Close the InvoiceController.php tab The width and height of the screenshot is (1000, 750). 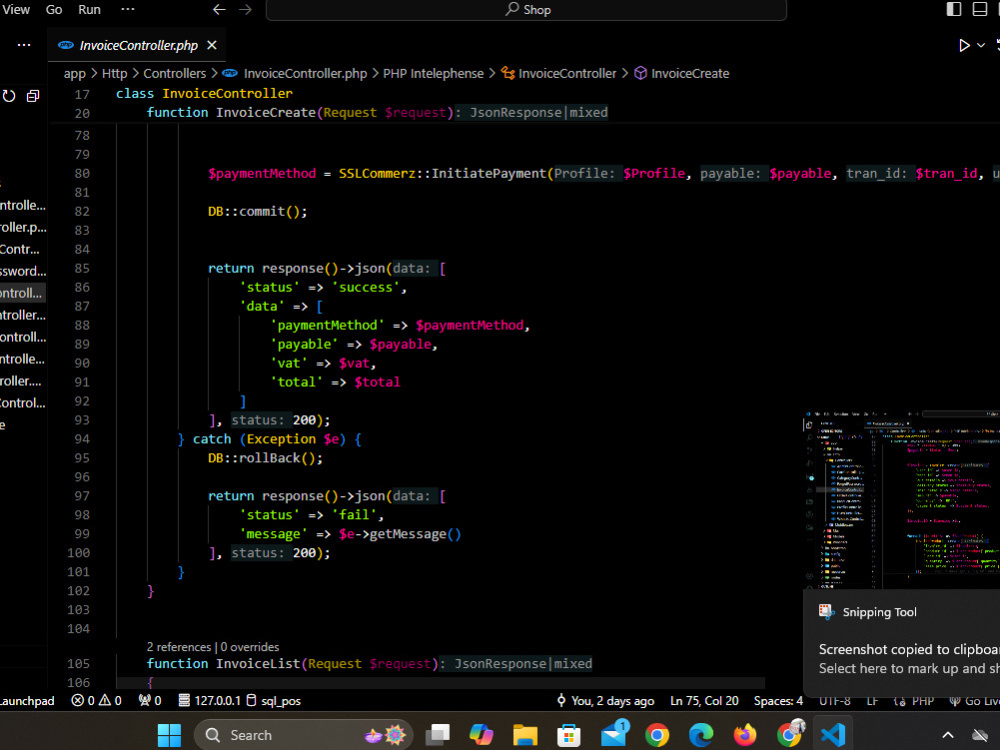tap(212, 45)
